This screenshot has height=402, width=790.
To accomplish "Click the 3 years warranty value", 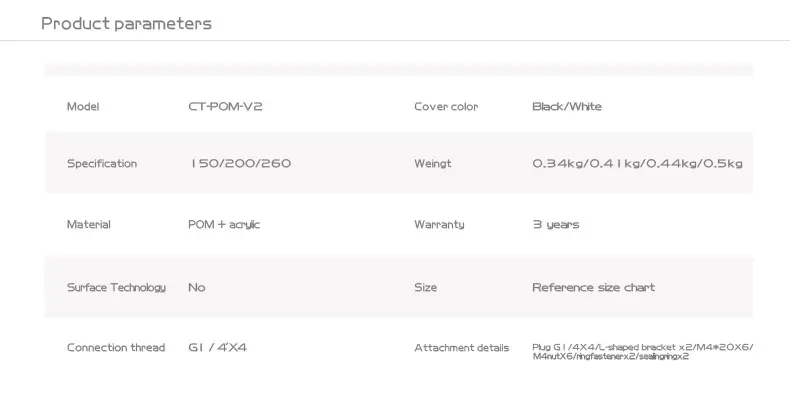I will [556, 225].
